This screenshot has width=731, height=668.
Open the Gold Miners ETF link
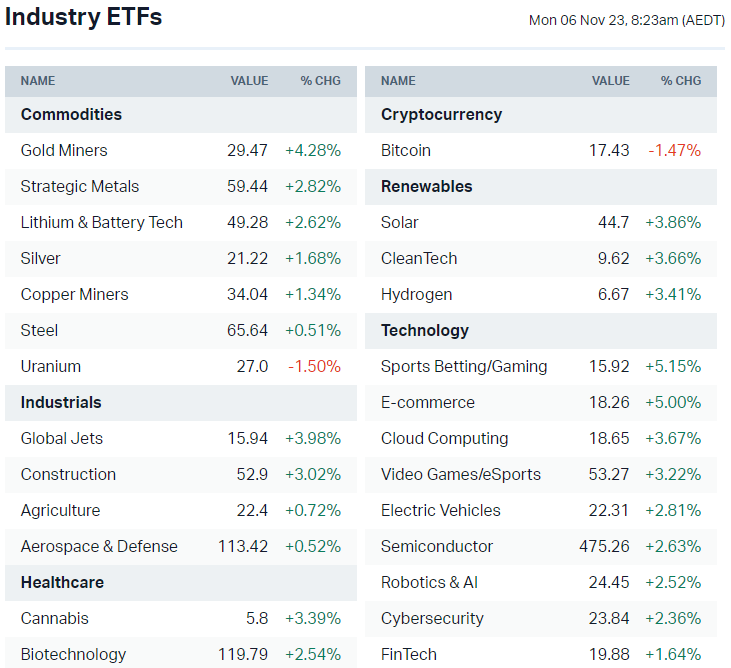tap(64, 150)
